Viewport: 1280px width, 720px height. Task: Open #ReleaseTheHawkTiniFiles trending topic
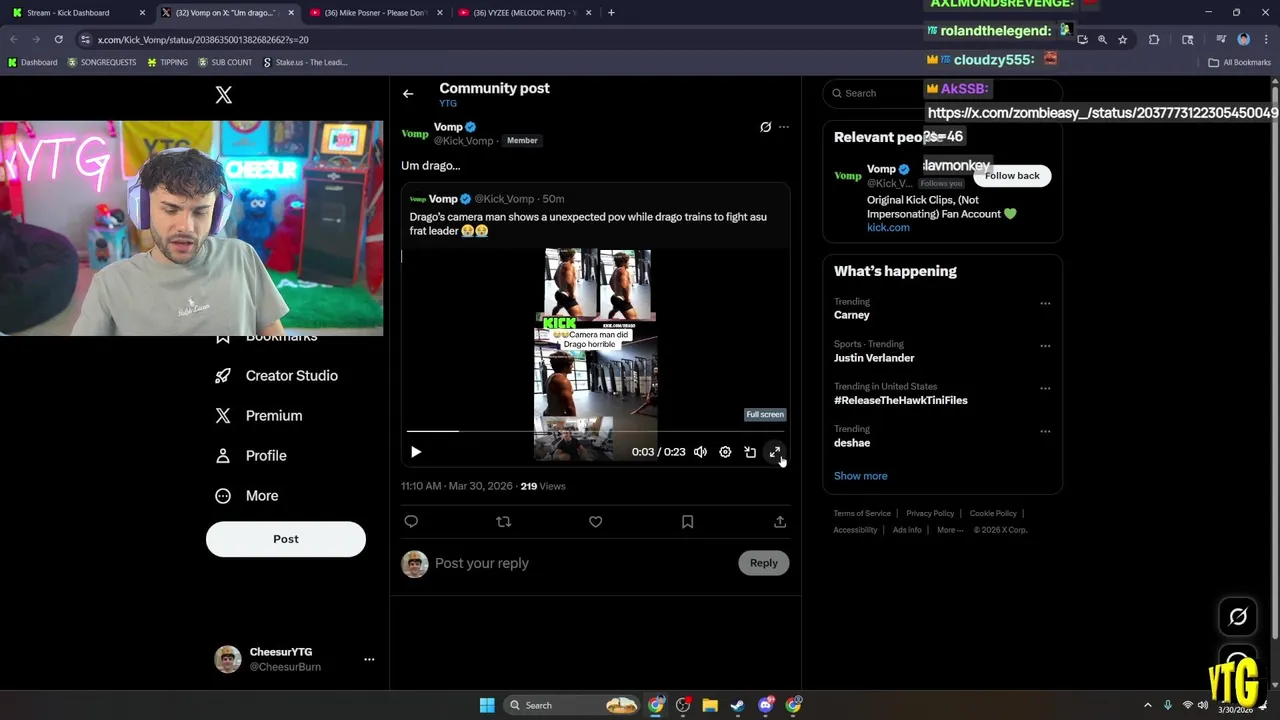[901, 400]
